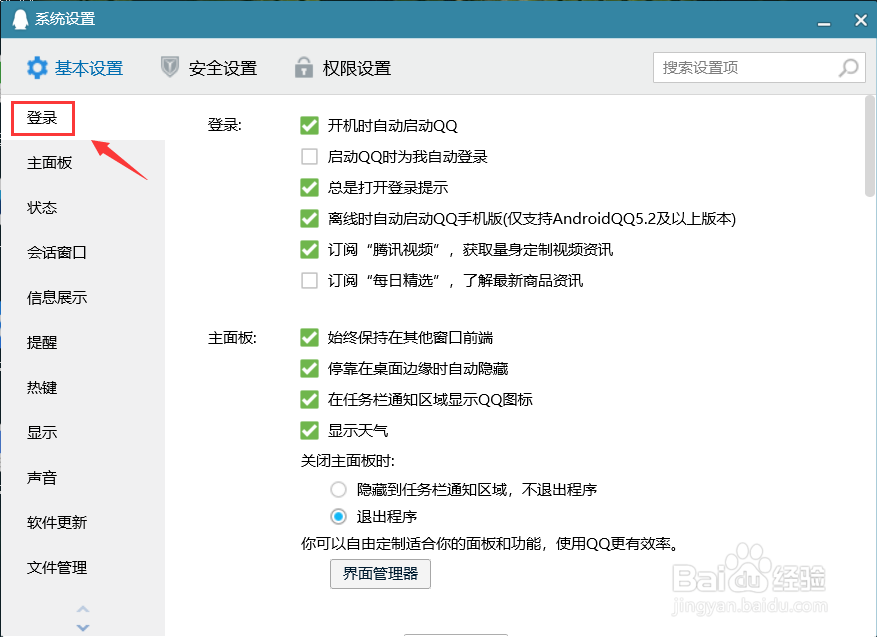Click the QQ penguin icon in title bar
The image size is (877, 637).
(x=20, y=19)
